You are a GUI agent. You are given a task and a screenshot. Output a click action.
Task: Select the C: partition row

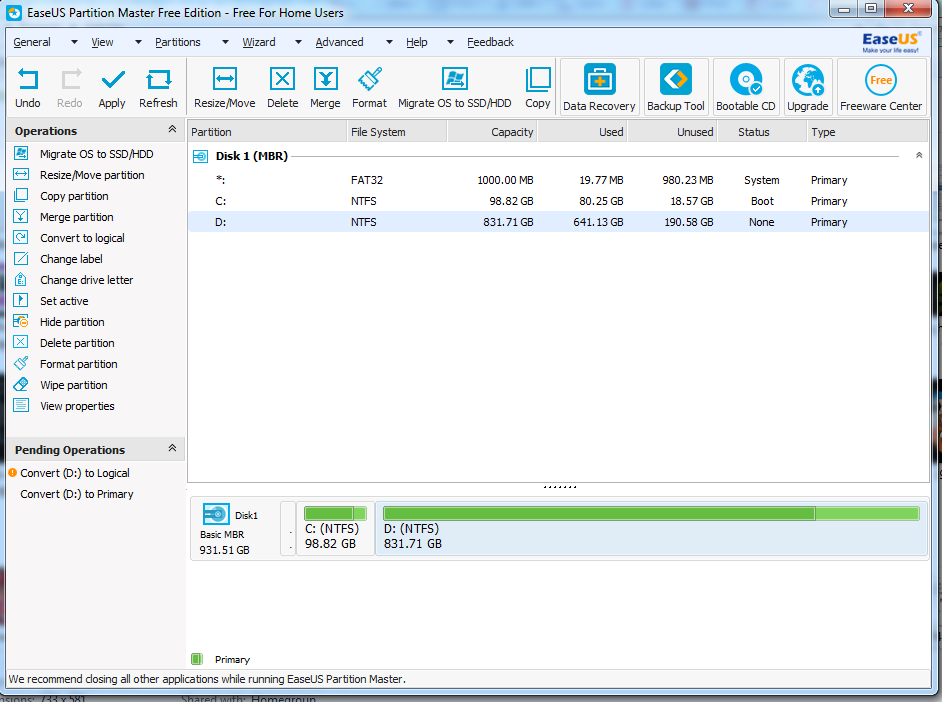[559, 201]
